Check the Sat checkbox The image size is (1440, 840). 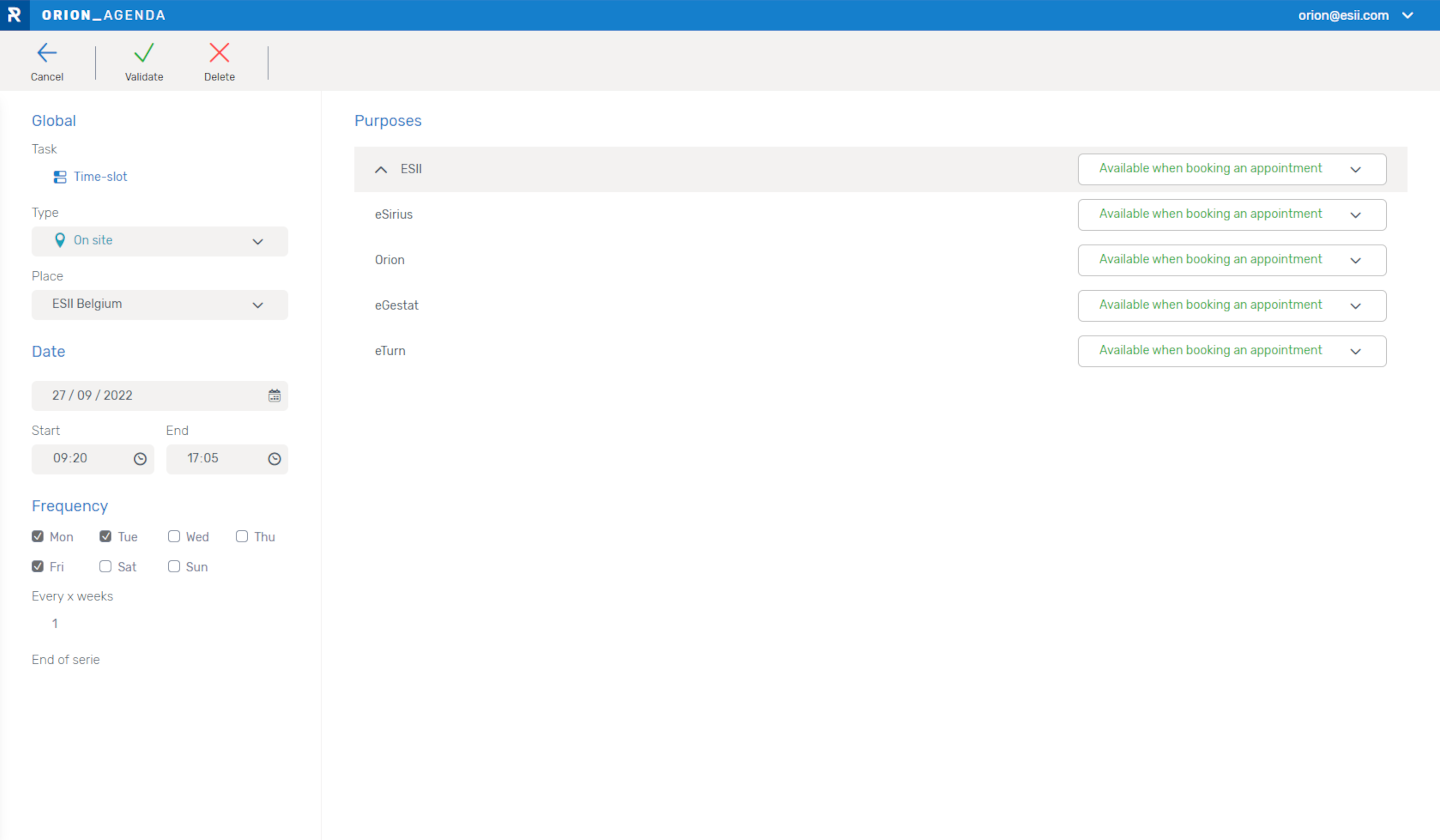106,567
